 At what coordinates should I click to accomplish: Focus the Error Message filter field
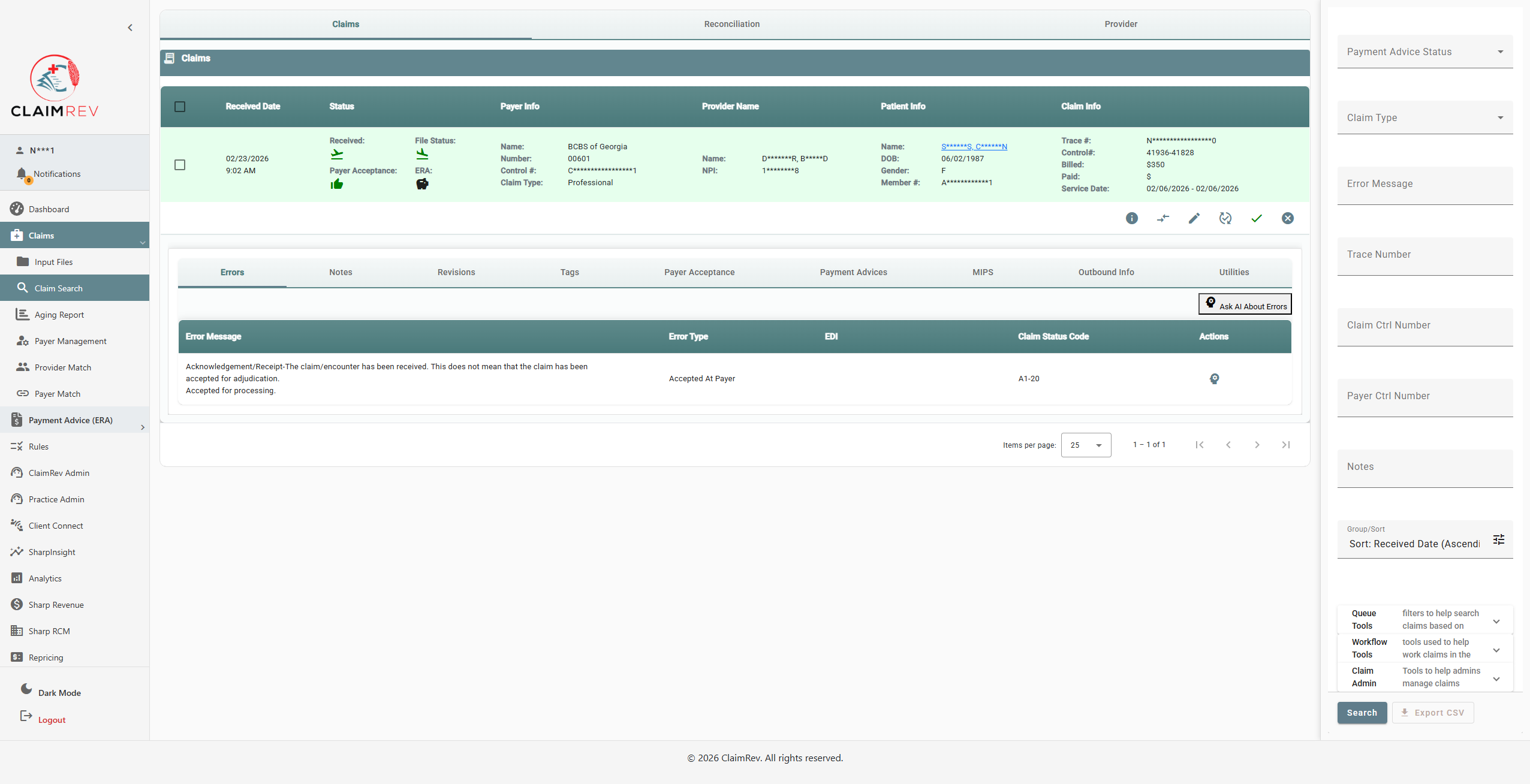coord(1424,185)
